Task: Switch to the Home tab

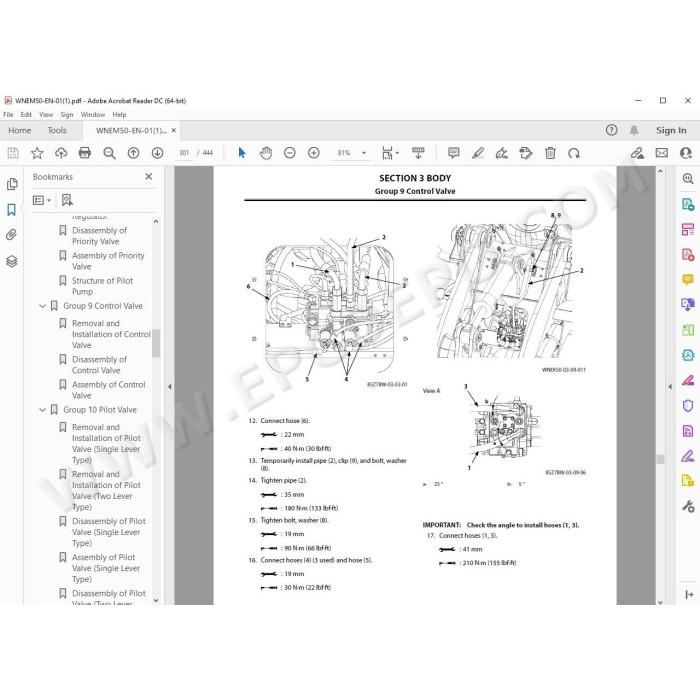Action: coord(20,130)
